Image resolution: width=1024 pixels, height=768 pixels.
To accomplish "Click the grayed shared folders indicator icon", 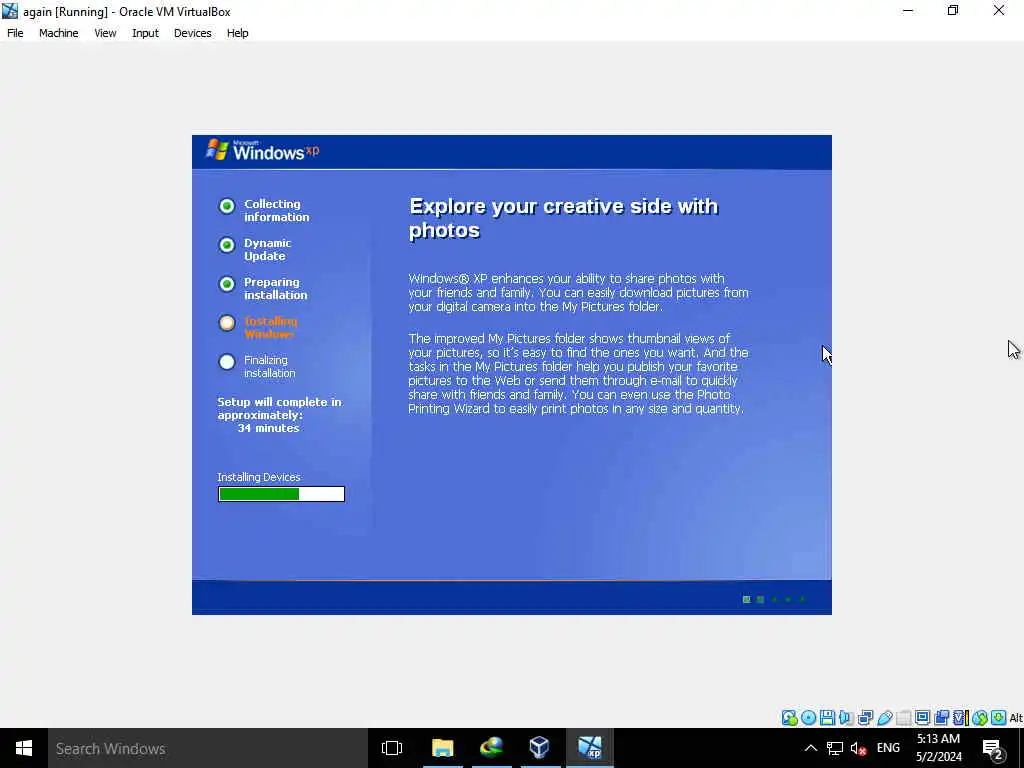I will tap(904, 718).
